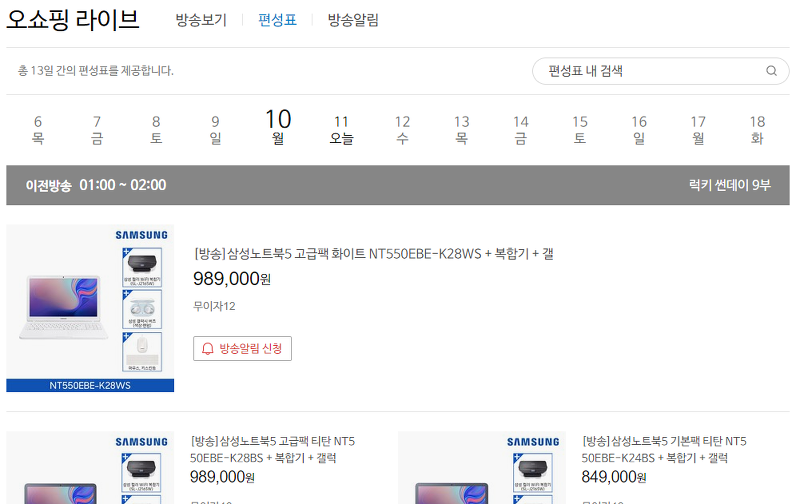Select date 18 화

click(x=757, y=130)
